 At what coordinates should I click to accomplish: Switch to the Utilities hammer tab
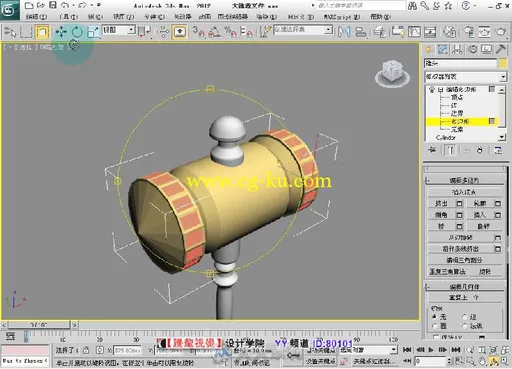click(x=500, y=50)
